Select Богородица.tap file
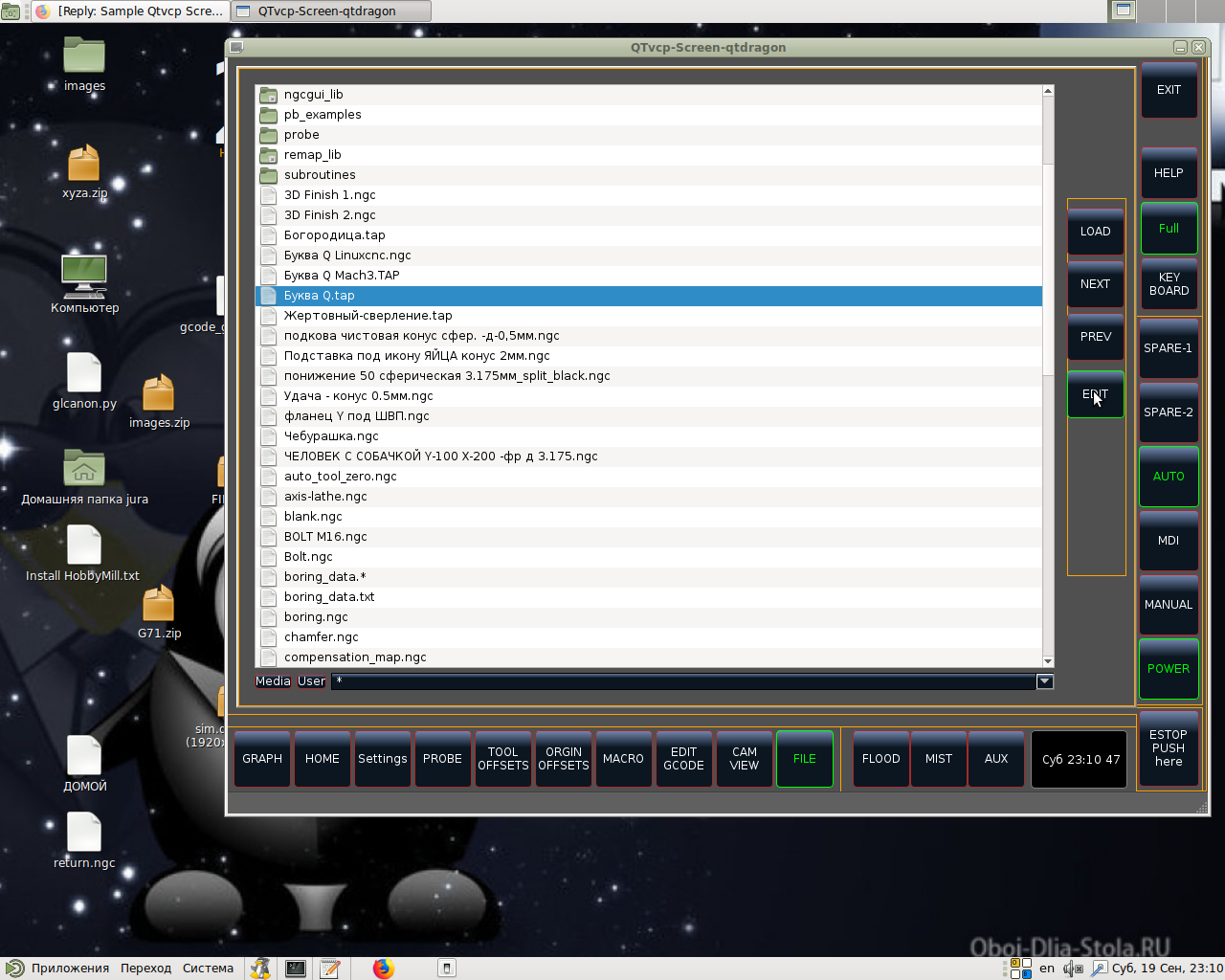 click(649, 235)
